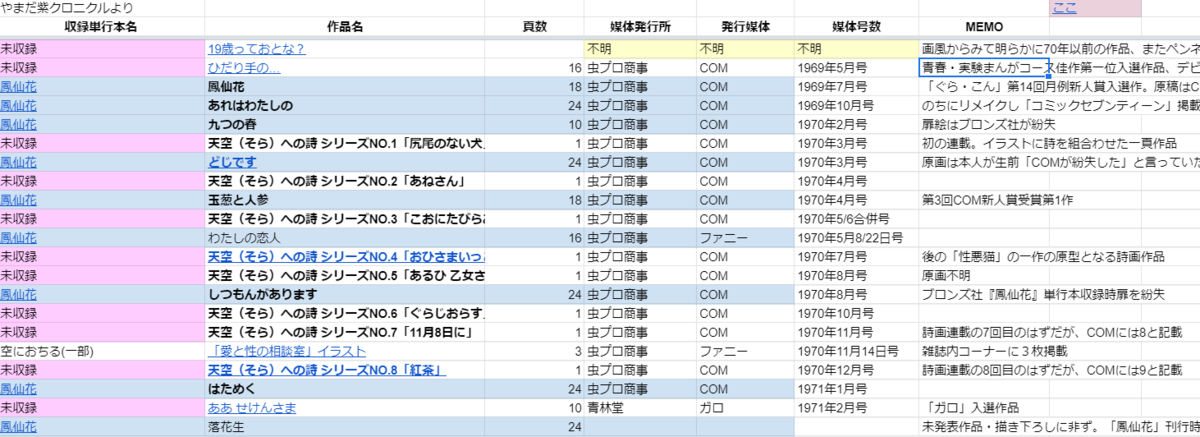Select the '1969年5月号' issue cell
The height and width of the screenshot is (437, 1200).
point(856,67)
